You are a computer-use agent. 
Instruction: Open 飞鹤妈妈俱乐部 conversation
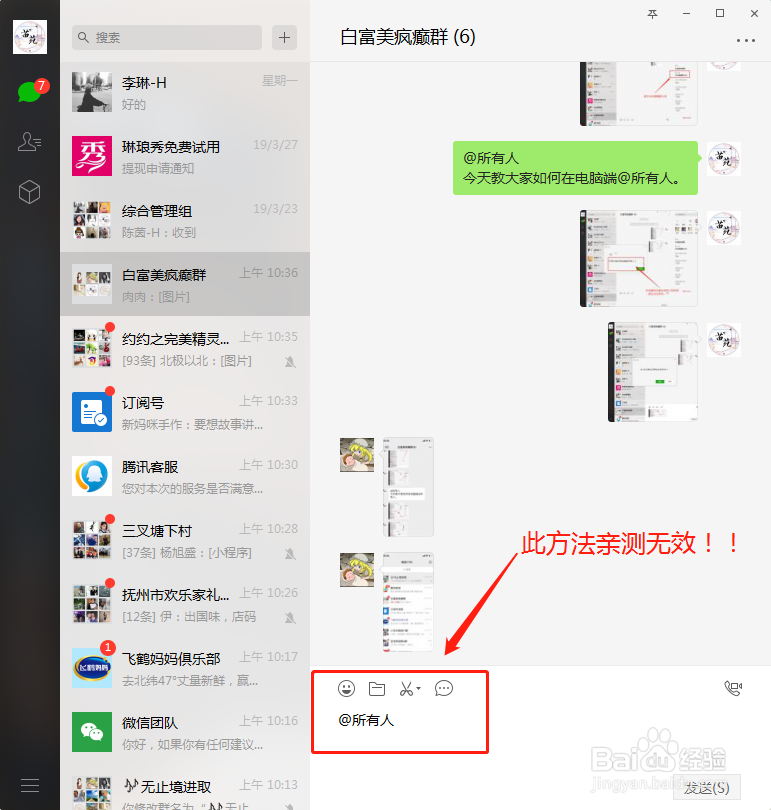point(185,668)
